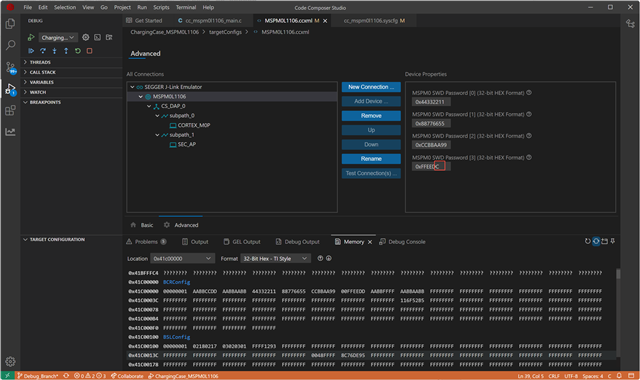The height and width of the screenshot is (380, 640).
Task: Open the Search view in the activity bar
Action: tap(10, 45)
